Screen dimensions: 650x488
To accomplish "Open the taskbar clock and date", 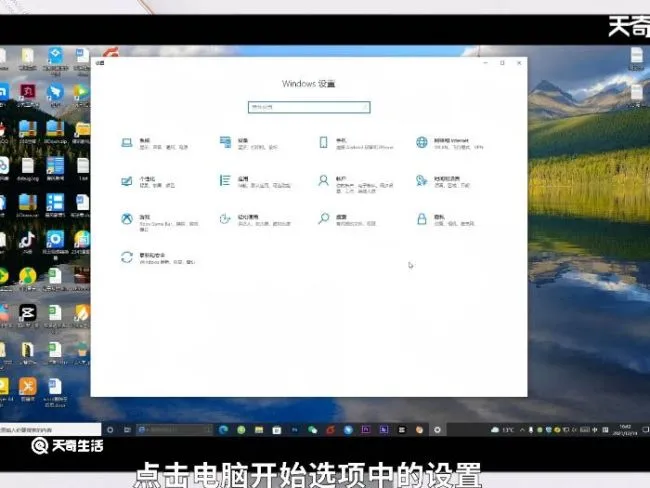I will point(625,430).
